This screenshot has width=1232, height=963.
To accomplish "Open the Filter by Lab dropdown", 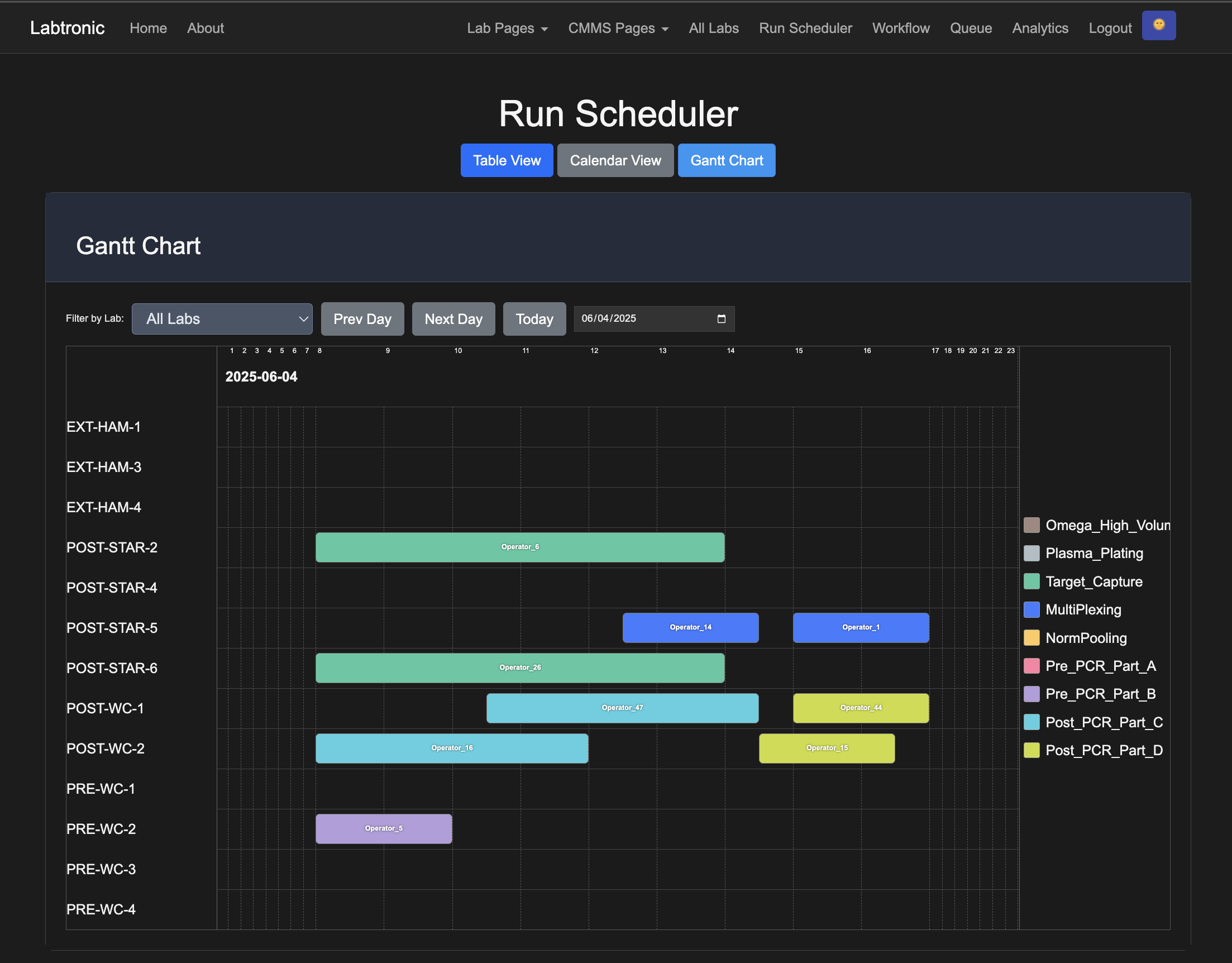I will click(x=222, y=319).
